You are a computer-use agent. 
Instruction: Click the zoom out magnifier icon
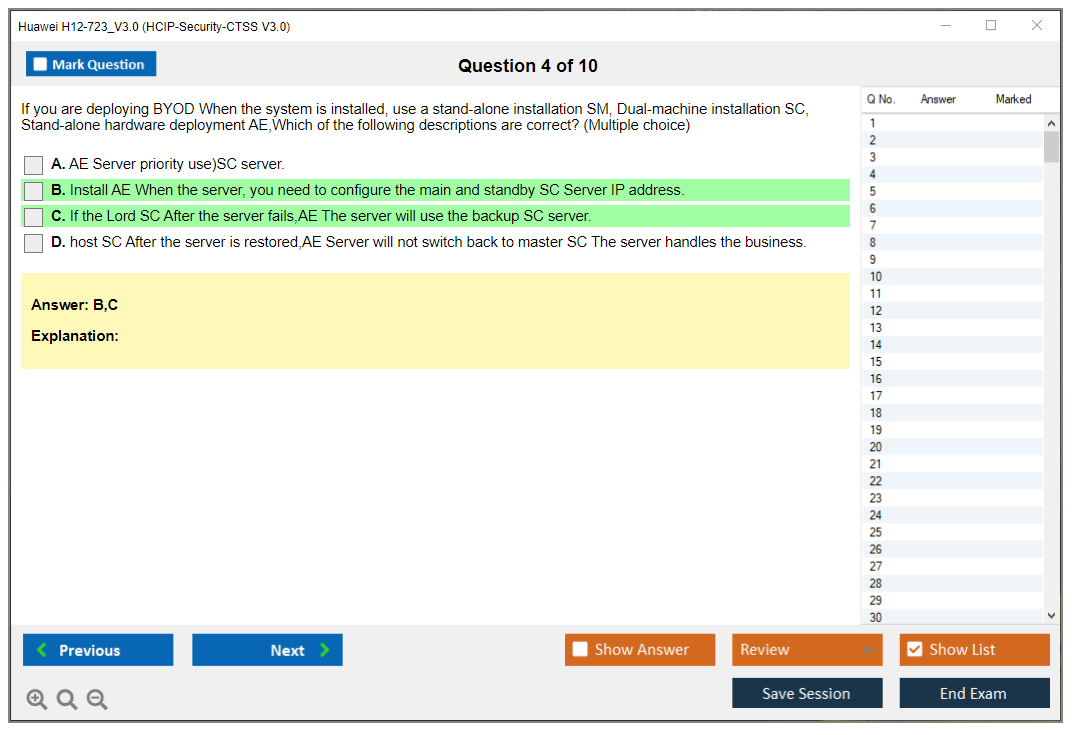click(97, 700)
